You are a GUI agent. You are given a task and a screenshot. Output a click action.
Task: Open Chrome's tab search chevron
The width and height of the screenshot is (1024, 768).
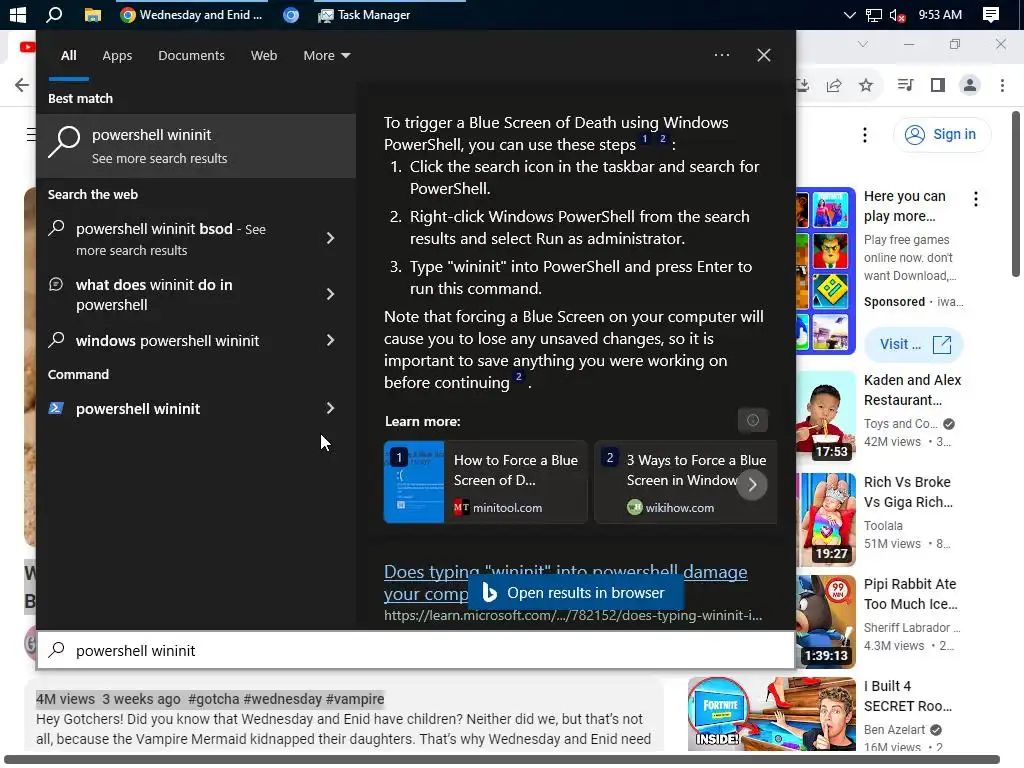[863, 44]
